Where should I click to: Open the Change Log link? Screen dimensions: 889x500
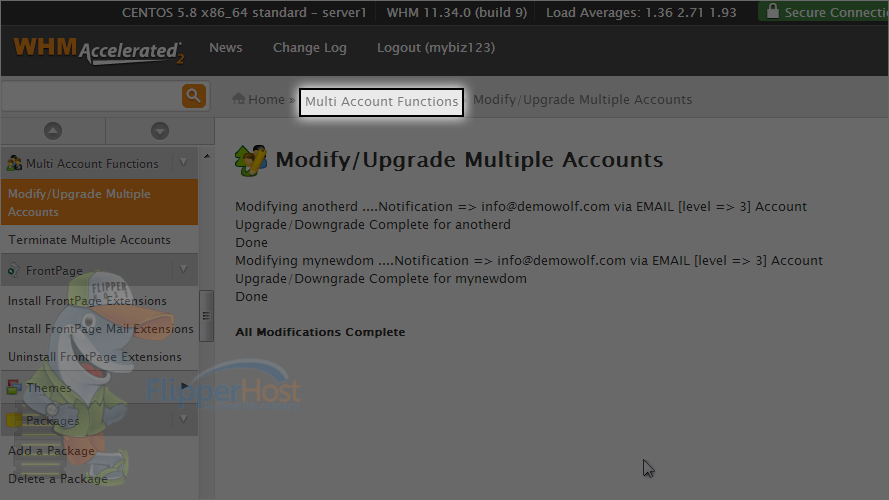(310, 48)
